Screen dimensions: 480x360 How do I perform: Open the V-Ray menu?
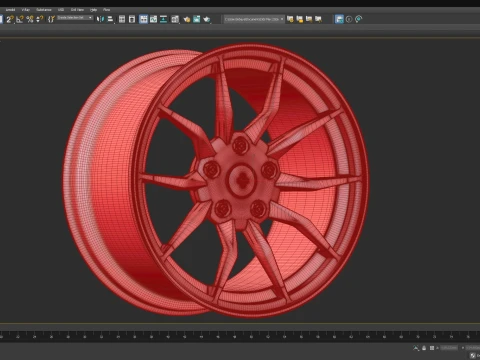pos(26,10)
